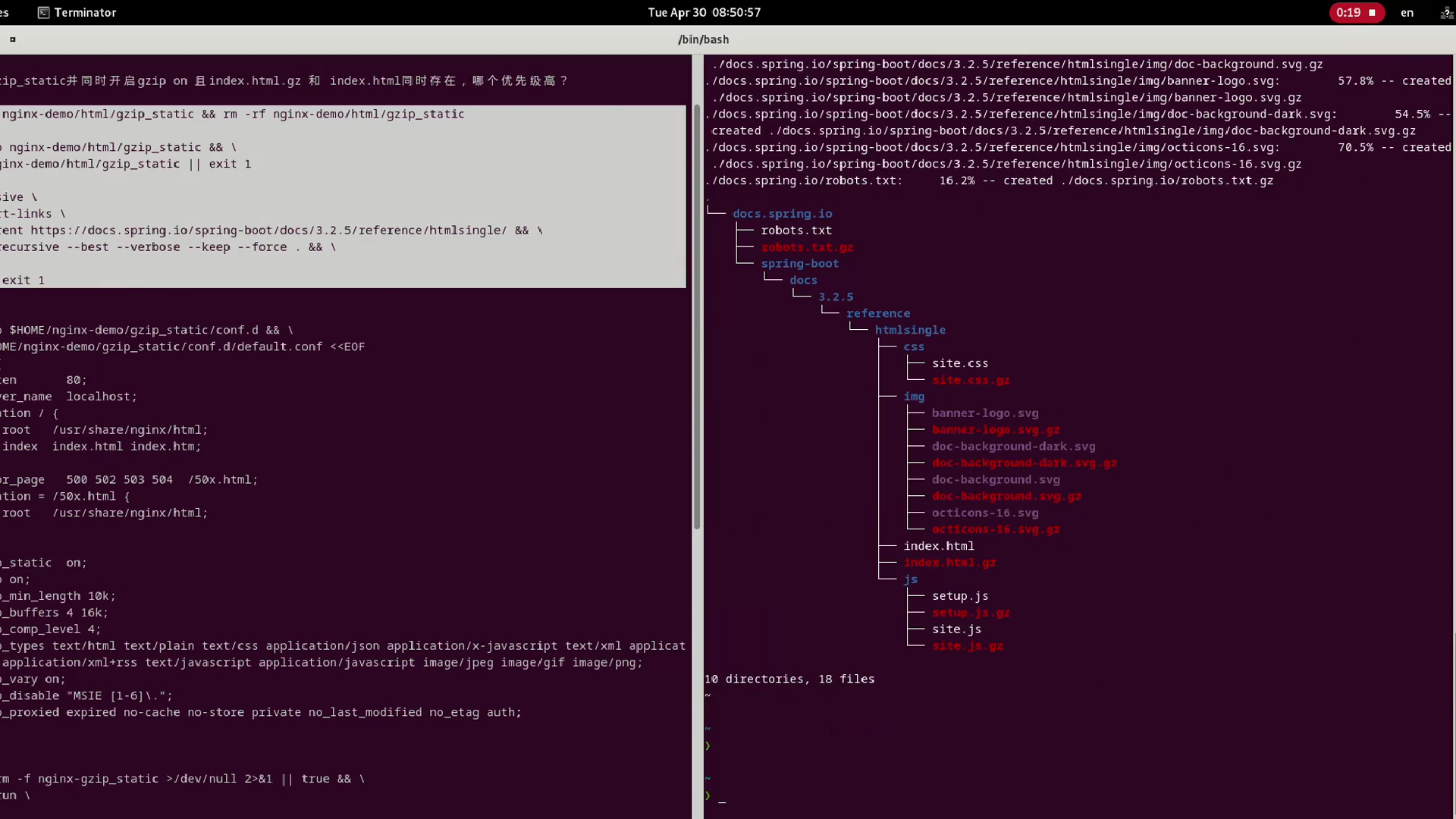Open the clock showing Tue Apr 30

pos(704,12)
